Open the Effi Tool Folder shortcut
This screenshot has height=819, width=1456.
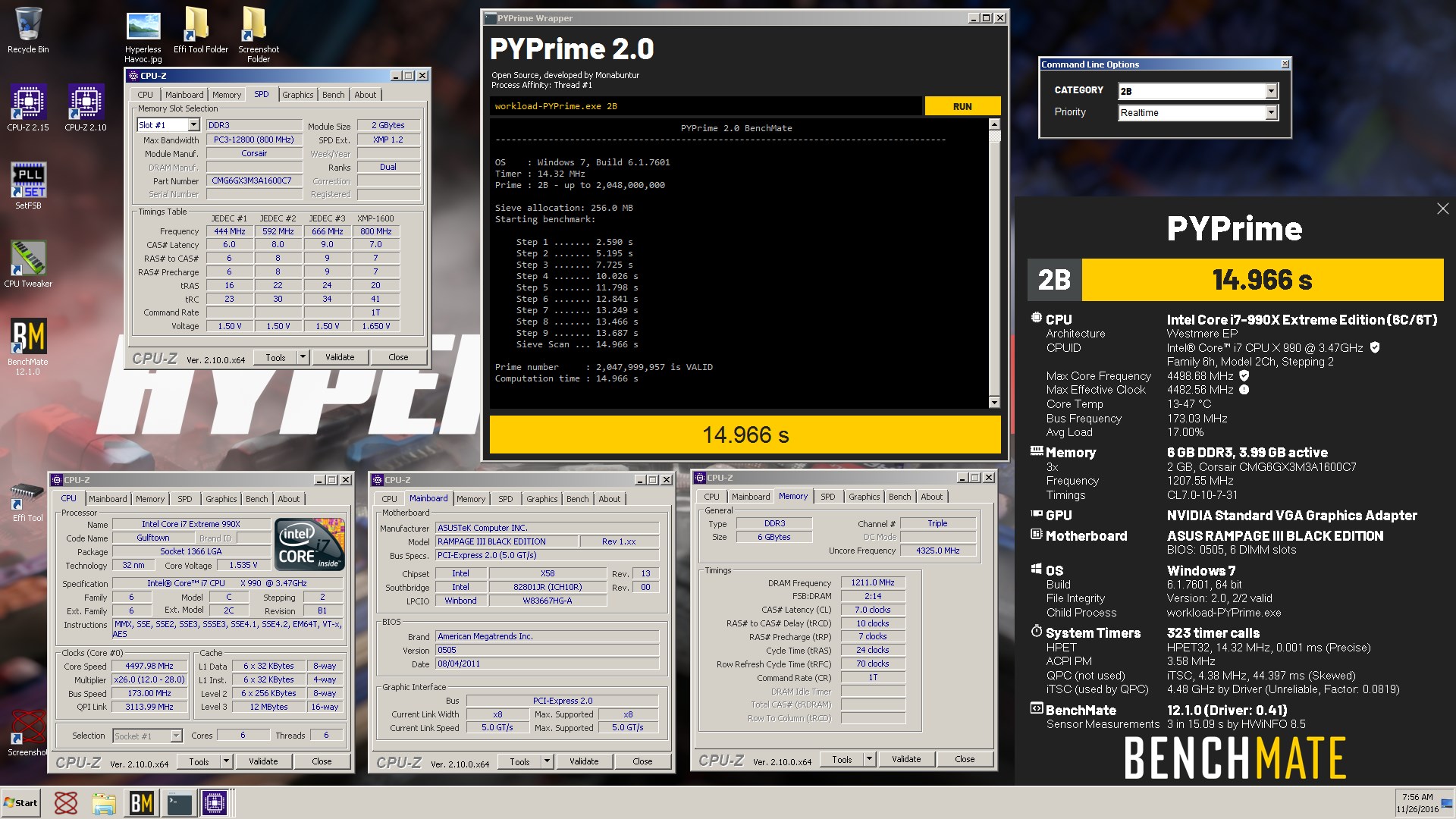pyautogui.click(x=200, y=30)
